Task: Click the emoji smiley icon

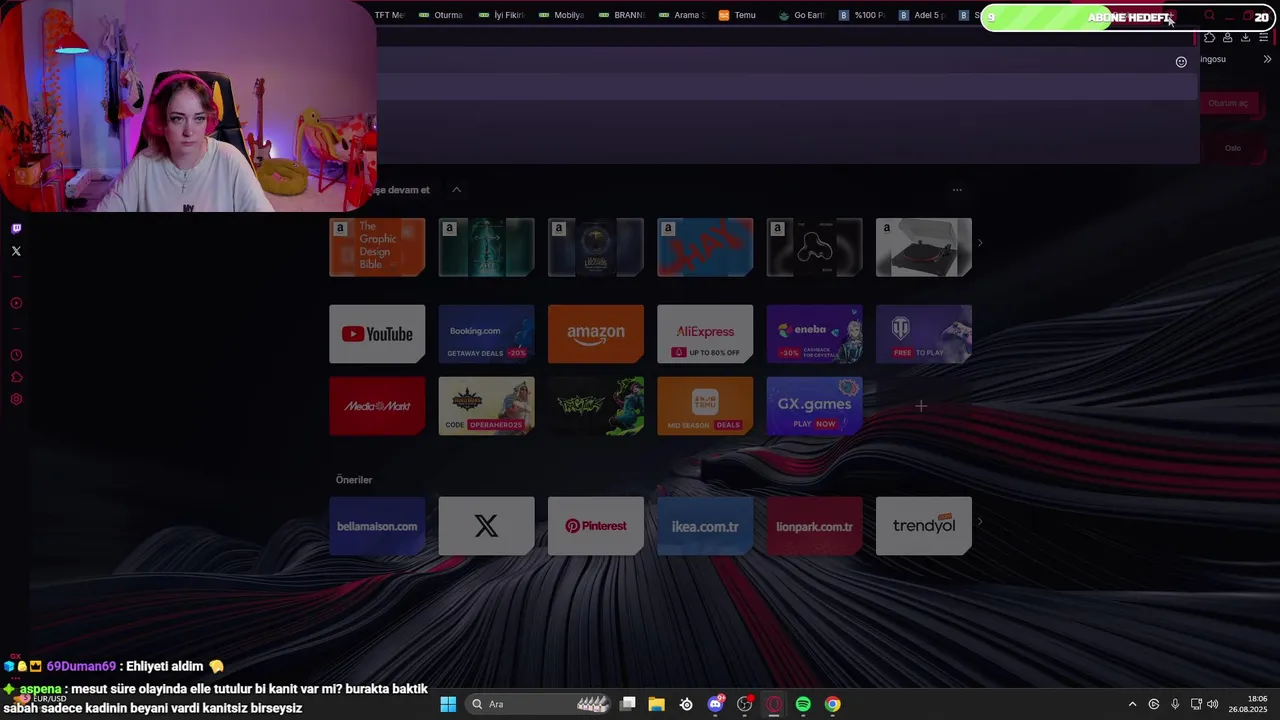Action: 1181,62
